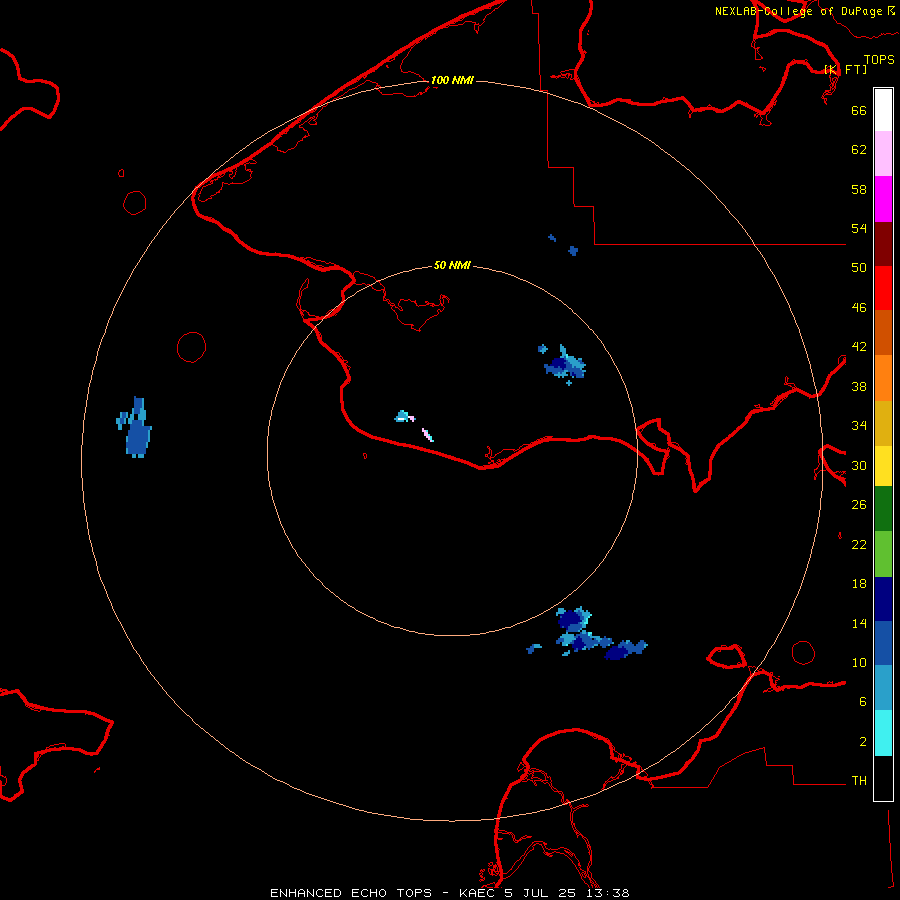The height and width of the screenshot is (900, 900).
Task: Click the gold 34 legend swatch
Action: click(883, 423)
